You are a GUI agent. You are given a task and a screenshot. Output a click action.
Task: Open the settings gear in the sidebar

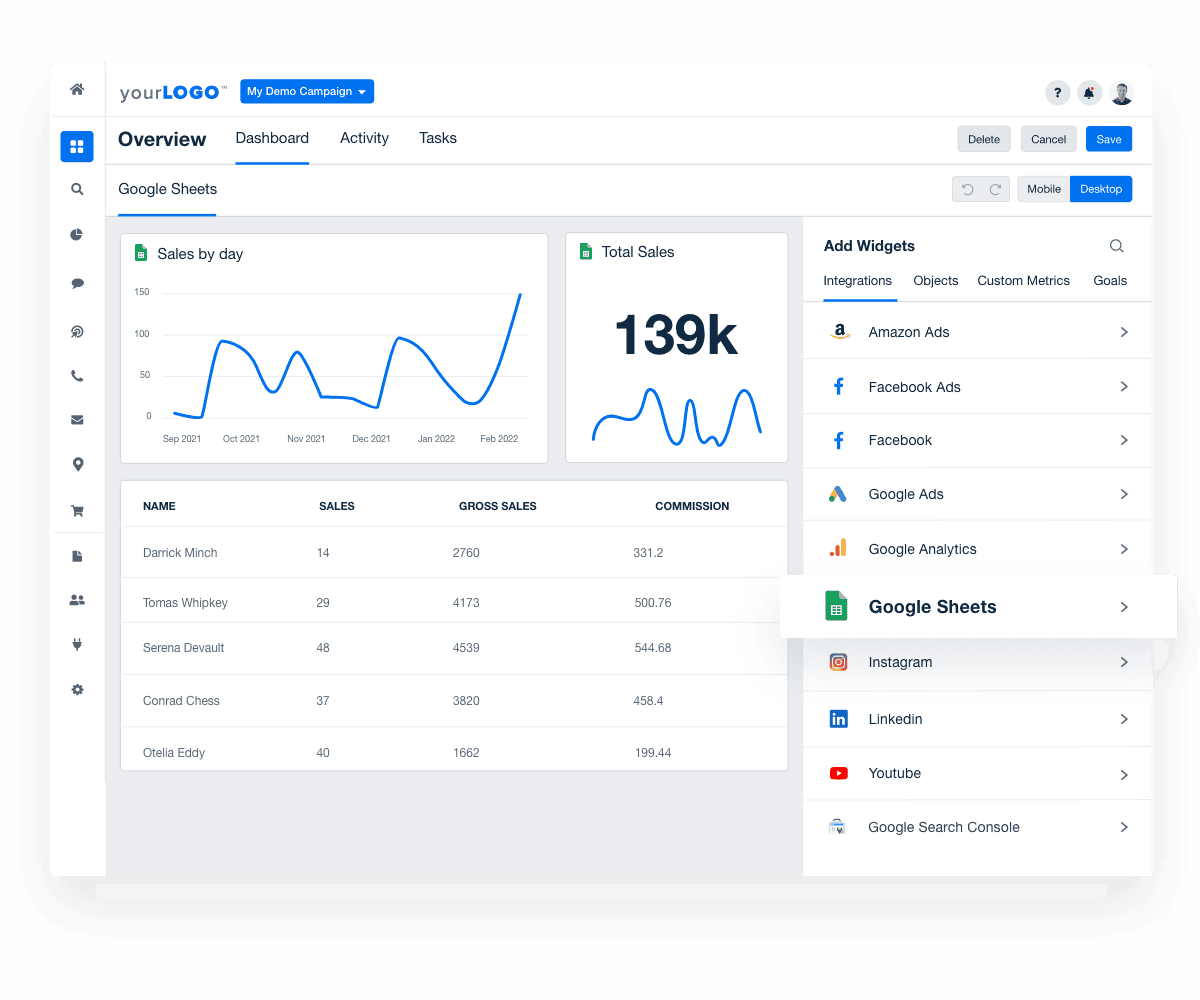point(77,689)
